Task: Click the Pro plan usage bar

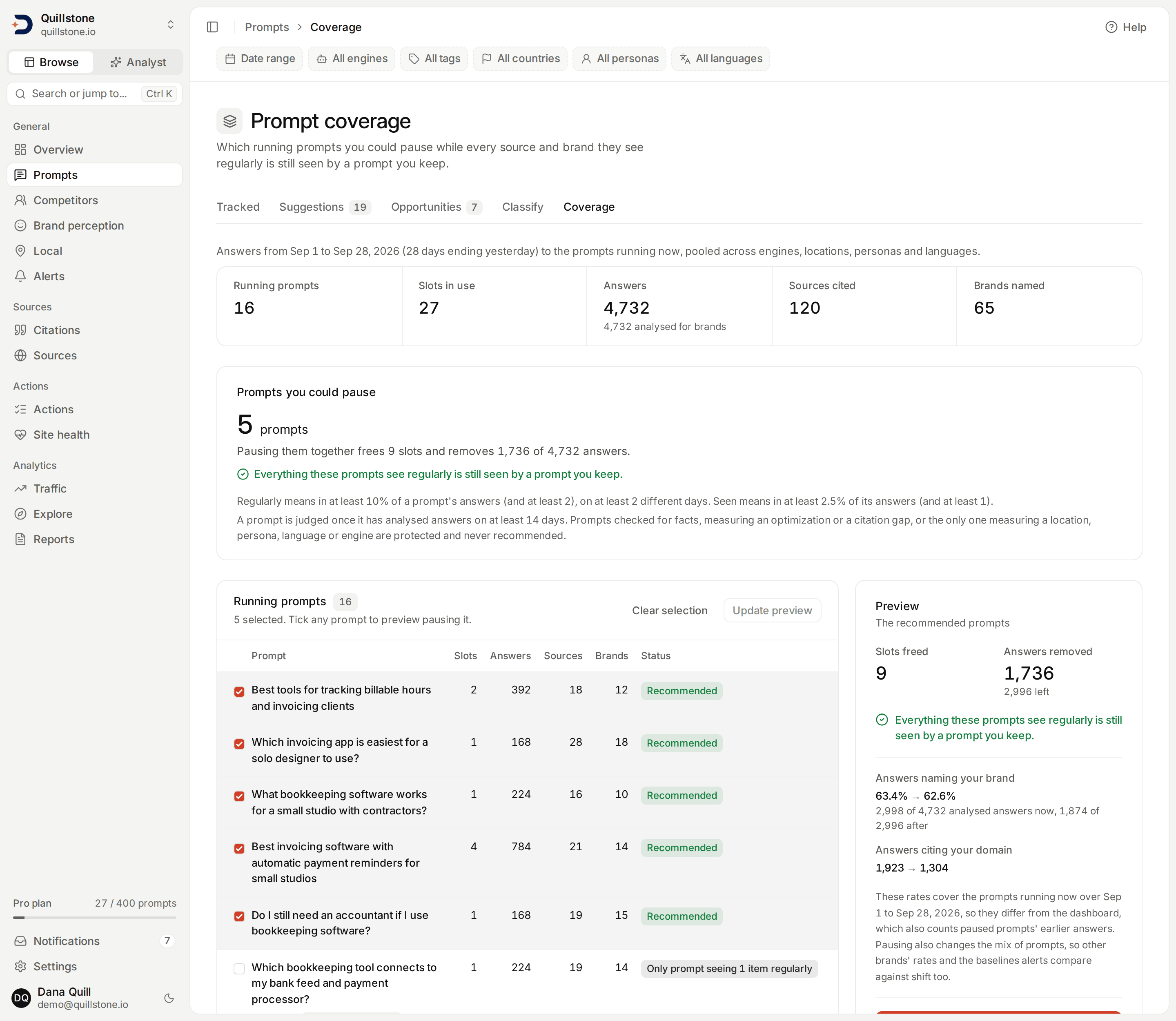Action: 95,917
